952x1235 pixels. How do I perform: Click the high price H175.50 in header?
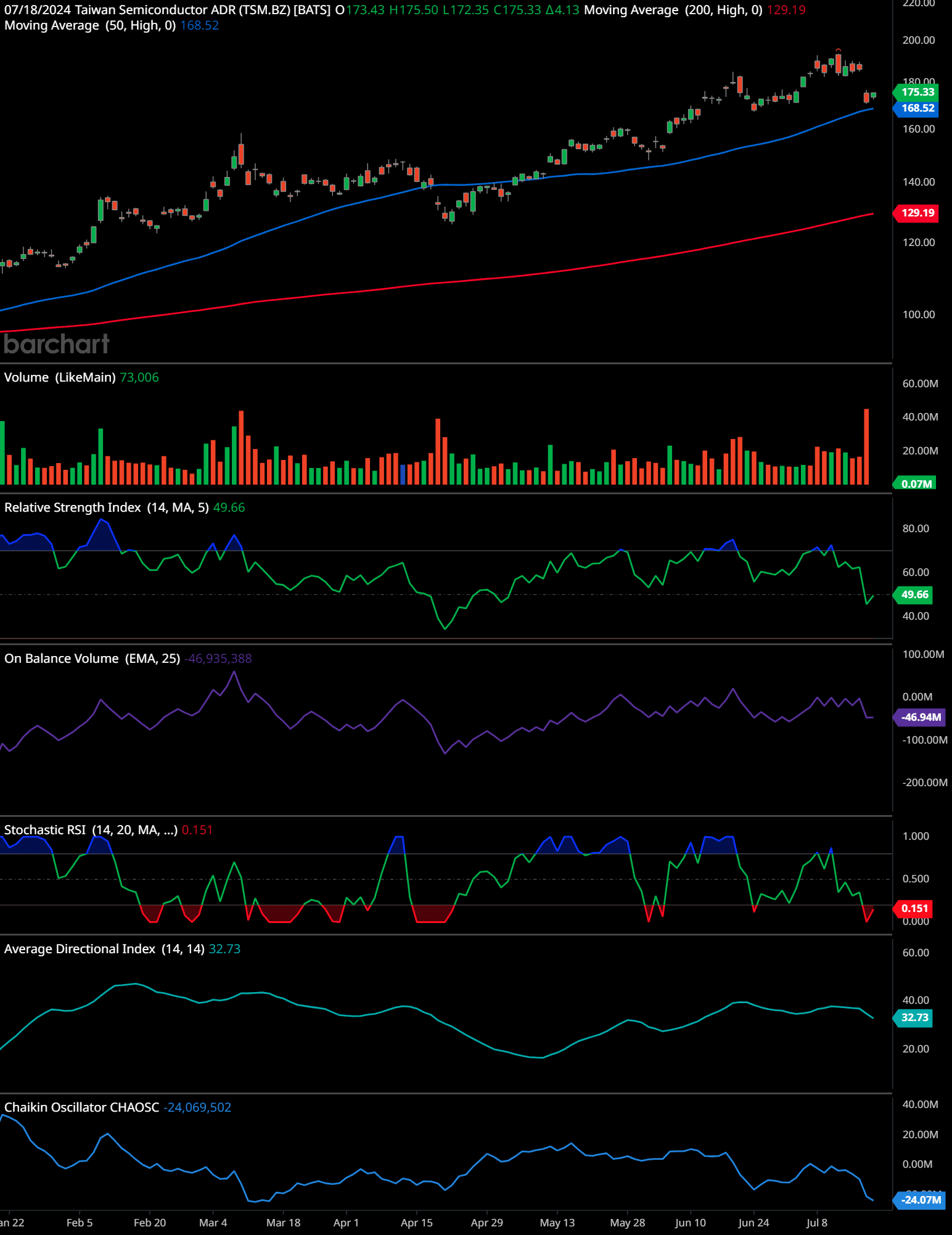pyautogui.click(x=414, y=10)
